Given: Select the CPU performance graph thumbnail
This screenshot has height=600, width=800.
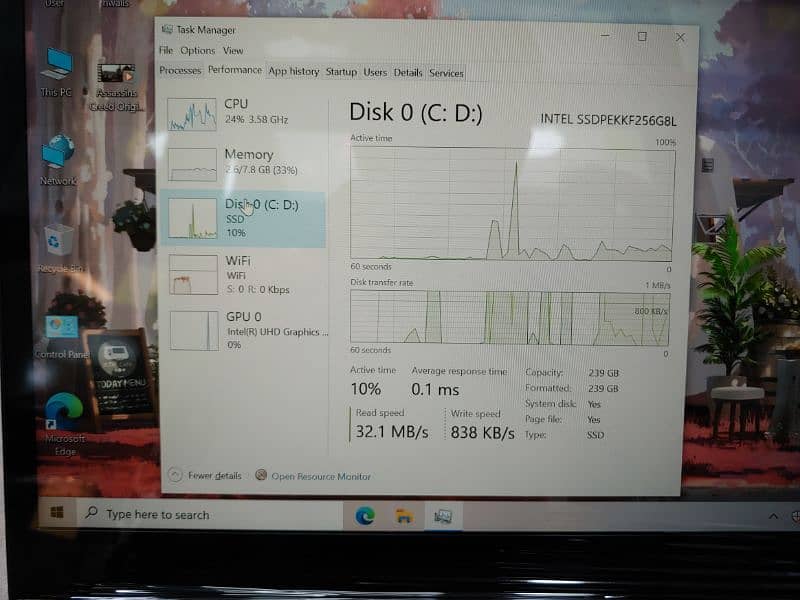Looking at the screenshot, I should point(192,115).
